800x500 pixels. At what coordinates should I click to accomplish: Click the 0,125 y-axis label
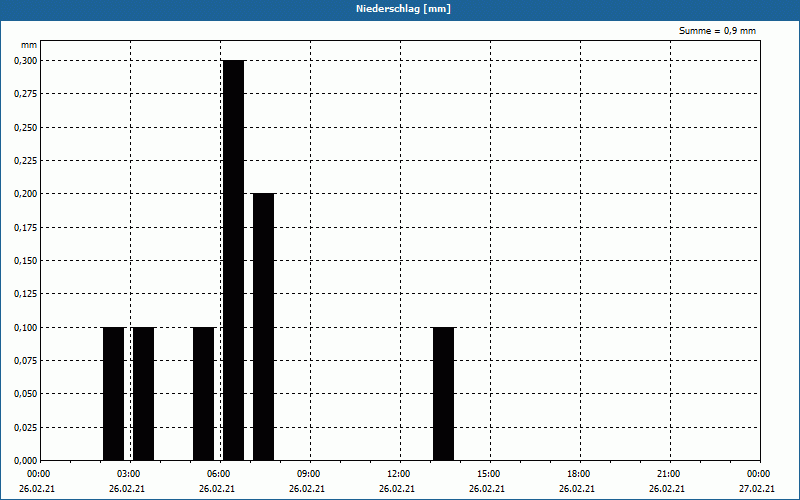point(26,294)
